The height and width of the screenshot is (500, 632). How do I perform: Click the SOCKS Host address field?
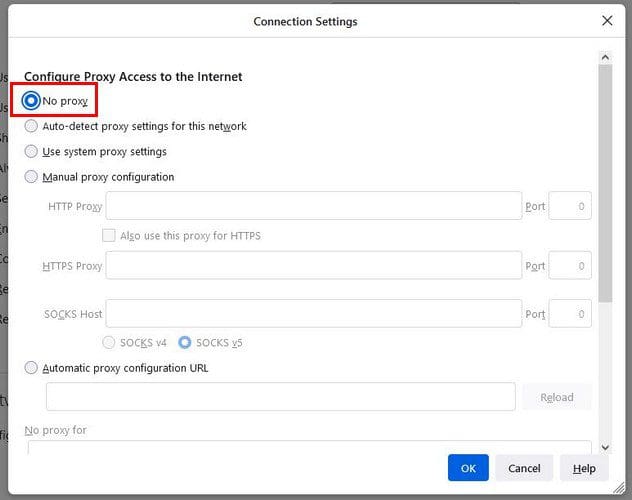click(314, 313)
